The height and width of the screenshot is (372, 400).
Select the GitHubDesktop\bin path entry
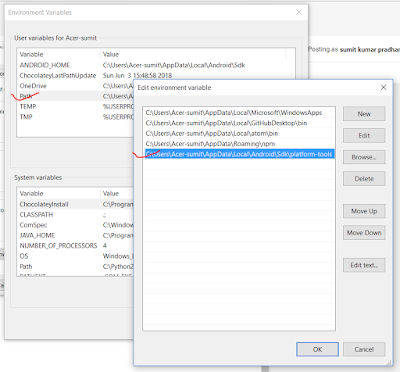click(239, 123)
